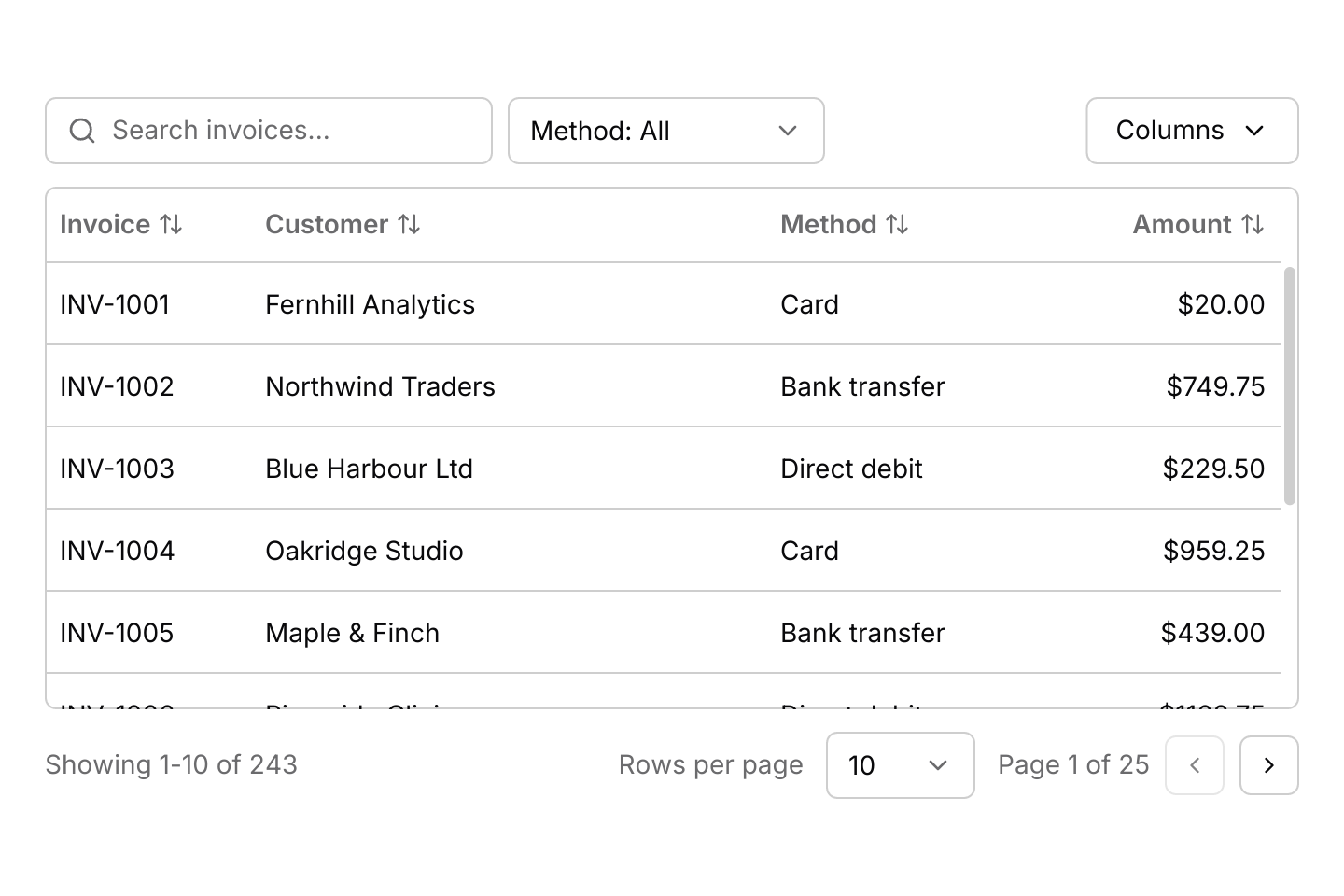Click the table vertical scrollbar thumb
This screenshot has width=1344, height=896.
[x=1290, y=386]
